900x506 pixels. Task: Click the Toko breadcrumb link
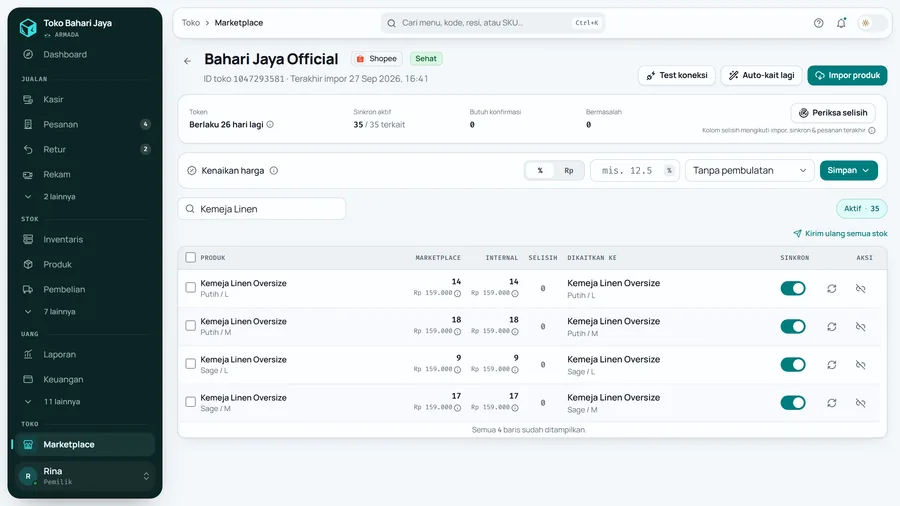pos(191,23)
